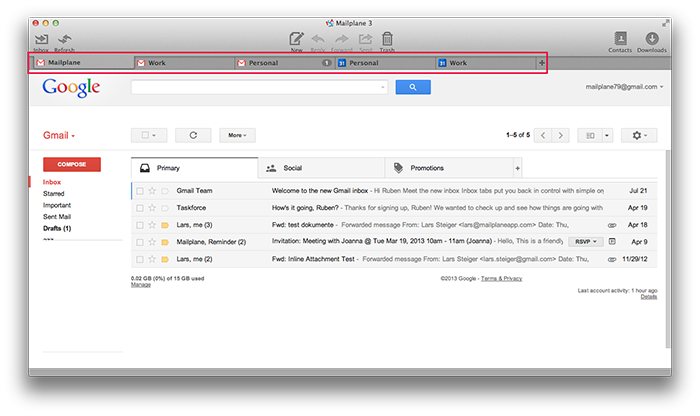Screen dimensions: 700x416
Task: Click the Send toolbar icon
Action: (x=365, y=39)
